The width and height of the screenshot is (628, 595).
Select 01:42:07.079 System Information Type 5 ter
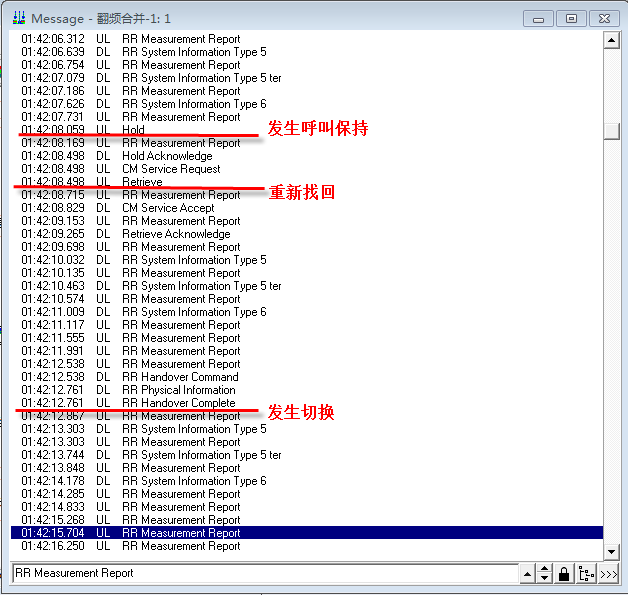click(307, 78)
